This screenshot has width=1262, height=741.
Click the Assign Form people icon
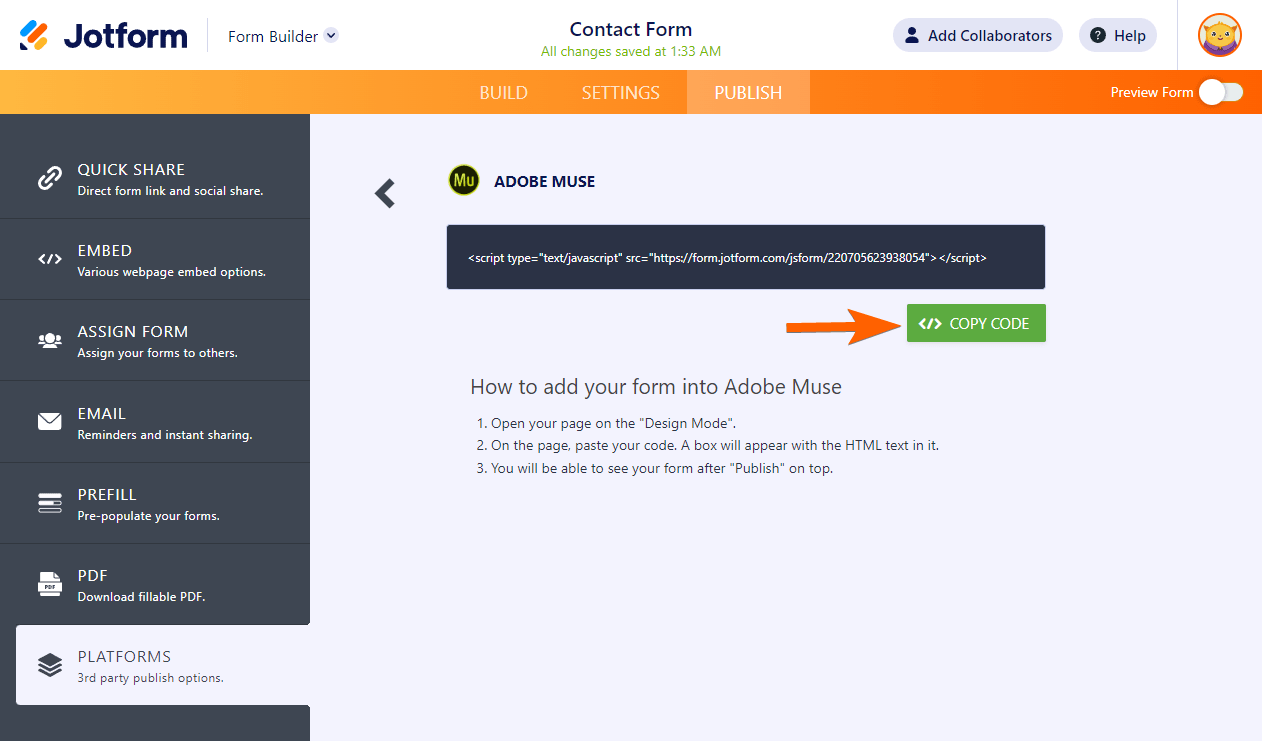[x=50, y=340]
